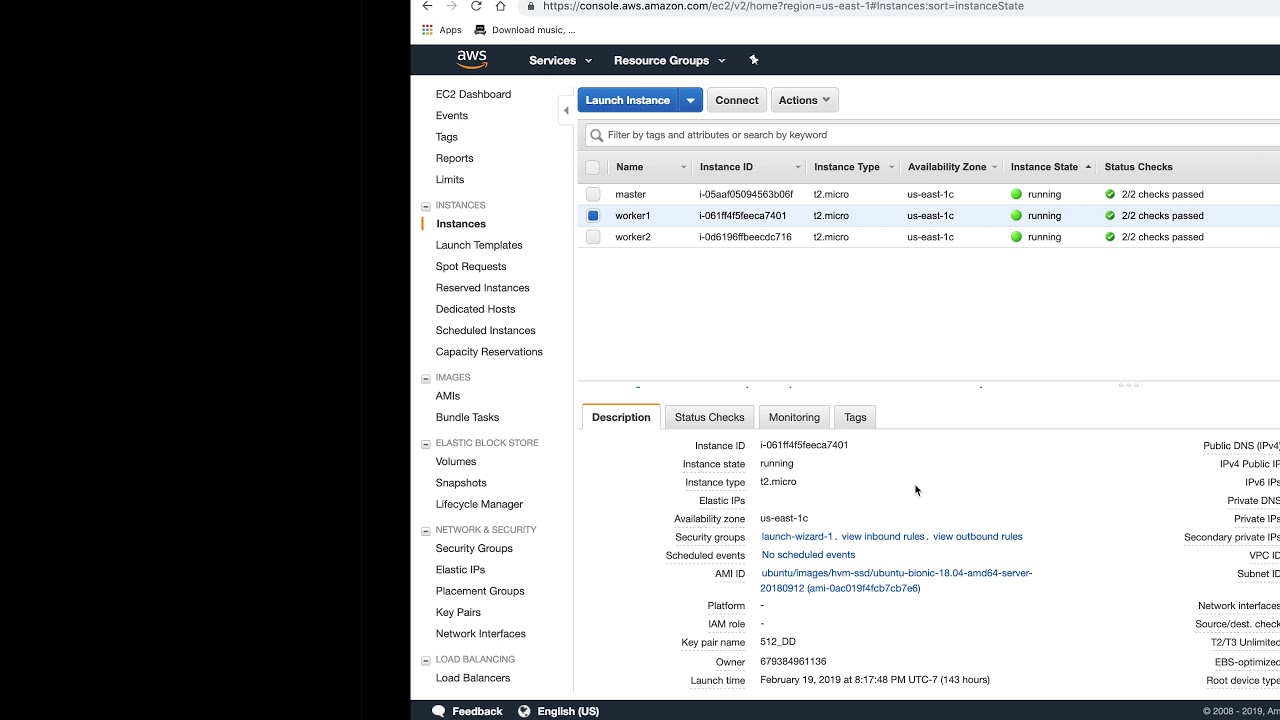Switch to the Monitoring tab
The image size is (1280, 720).
794,417
